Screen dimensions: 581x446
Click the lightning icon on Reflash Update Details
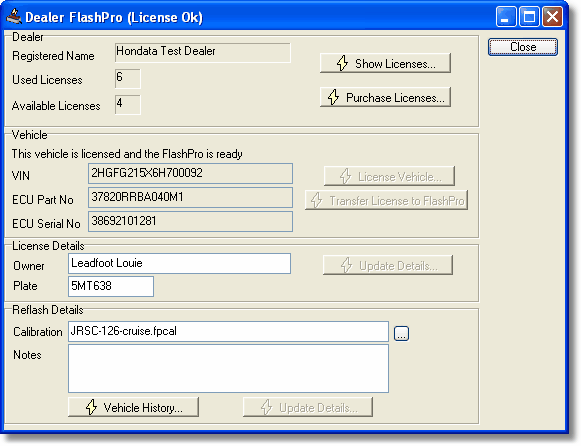[x=266, y=407]
